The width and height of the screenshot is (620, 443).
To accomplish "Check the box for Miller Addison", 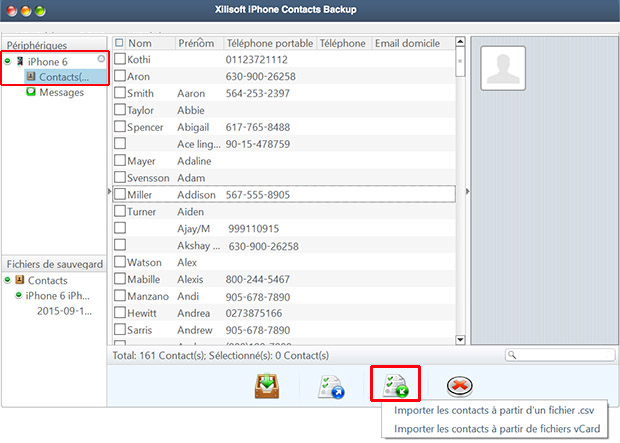I will pos(120,194).
